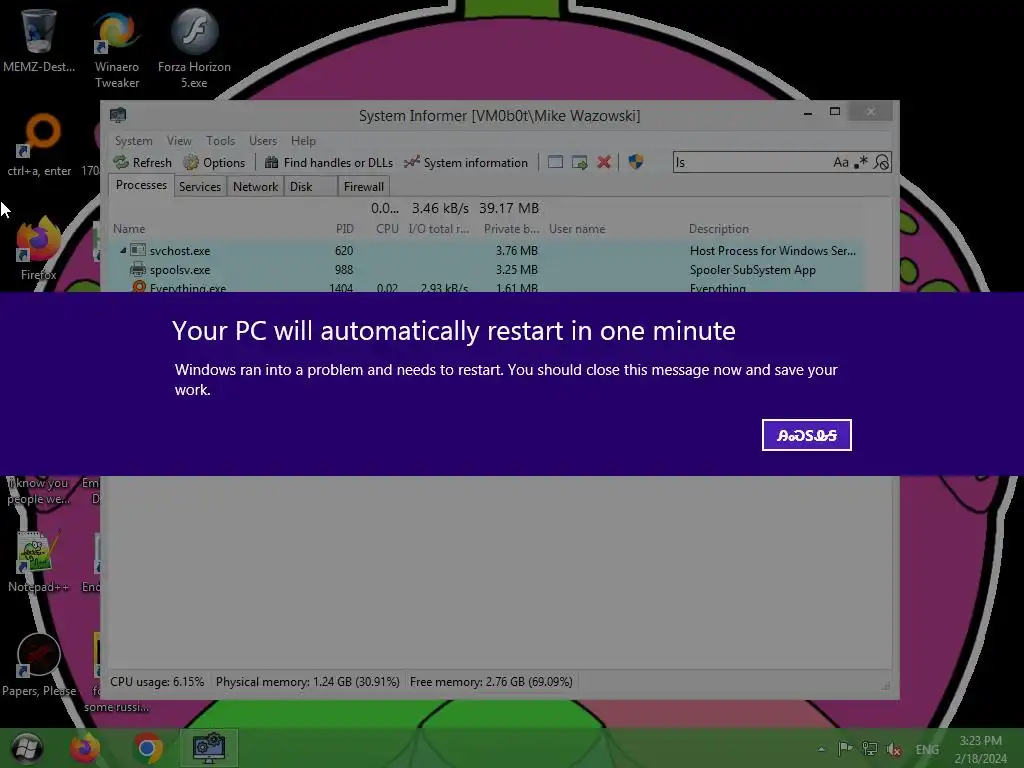Image resolution: width=1024 pixels, height=768 pixels.
Task: Click System Informer taskbar button
Action: pos(209,748)
